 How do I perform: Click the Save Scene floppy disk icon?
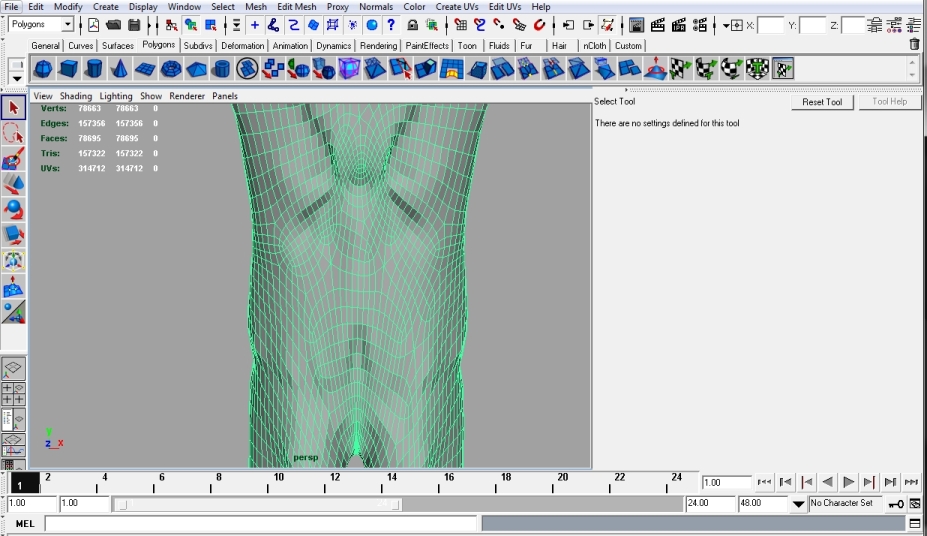point(134,25)
